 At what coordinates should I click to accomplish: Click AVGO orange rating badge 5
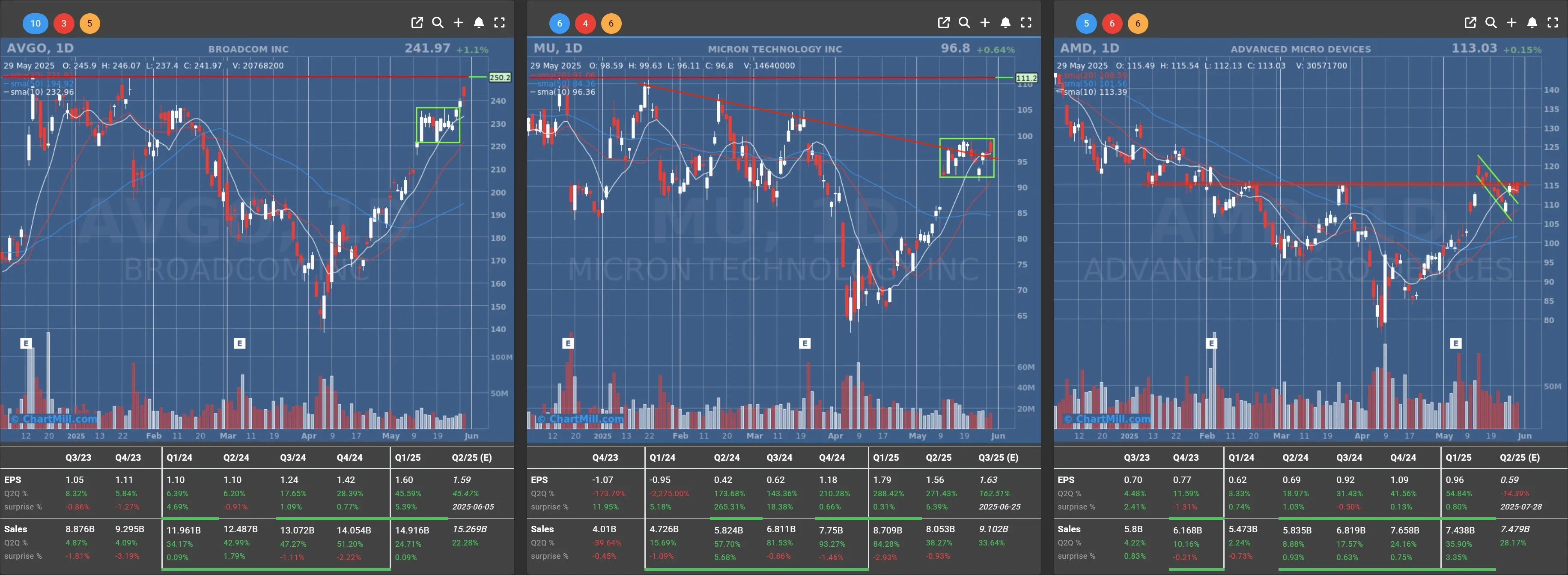tap(89, 23)
